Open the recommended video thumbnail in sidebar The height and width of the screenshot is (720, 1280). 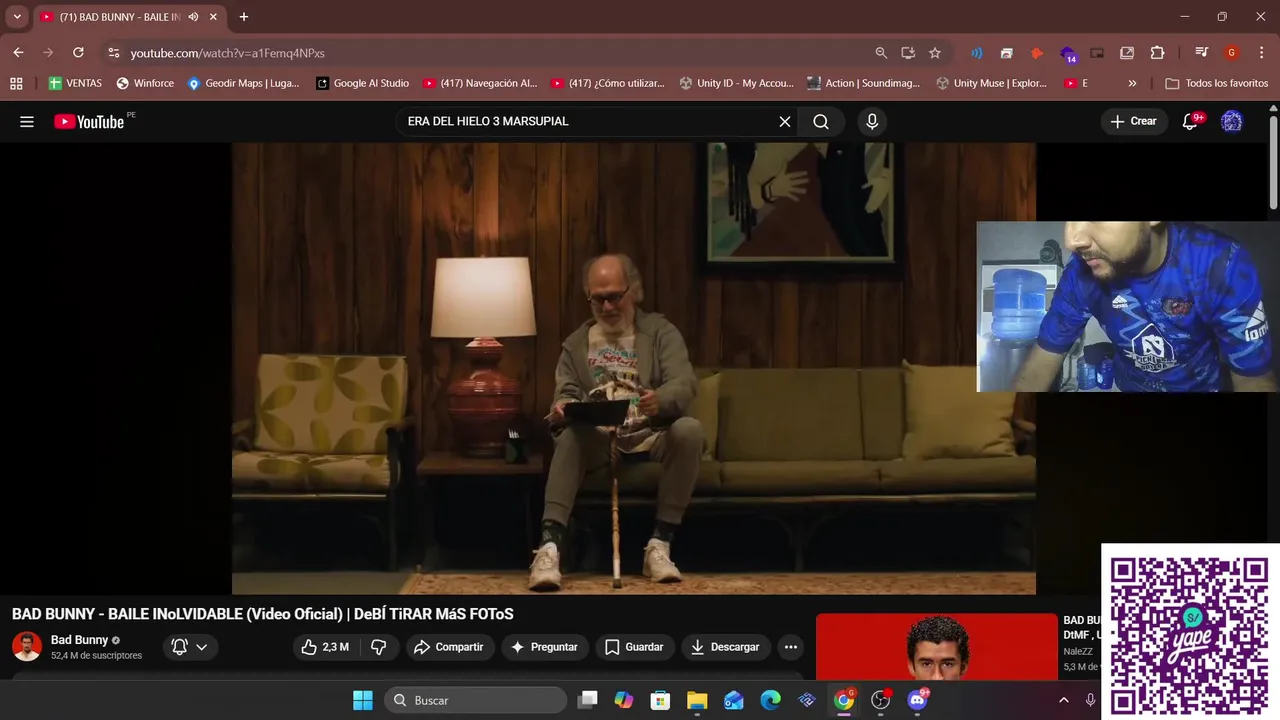coord(936,647)
